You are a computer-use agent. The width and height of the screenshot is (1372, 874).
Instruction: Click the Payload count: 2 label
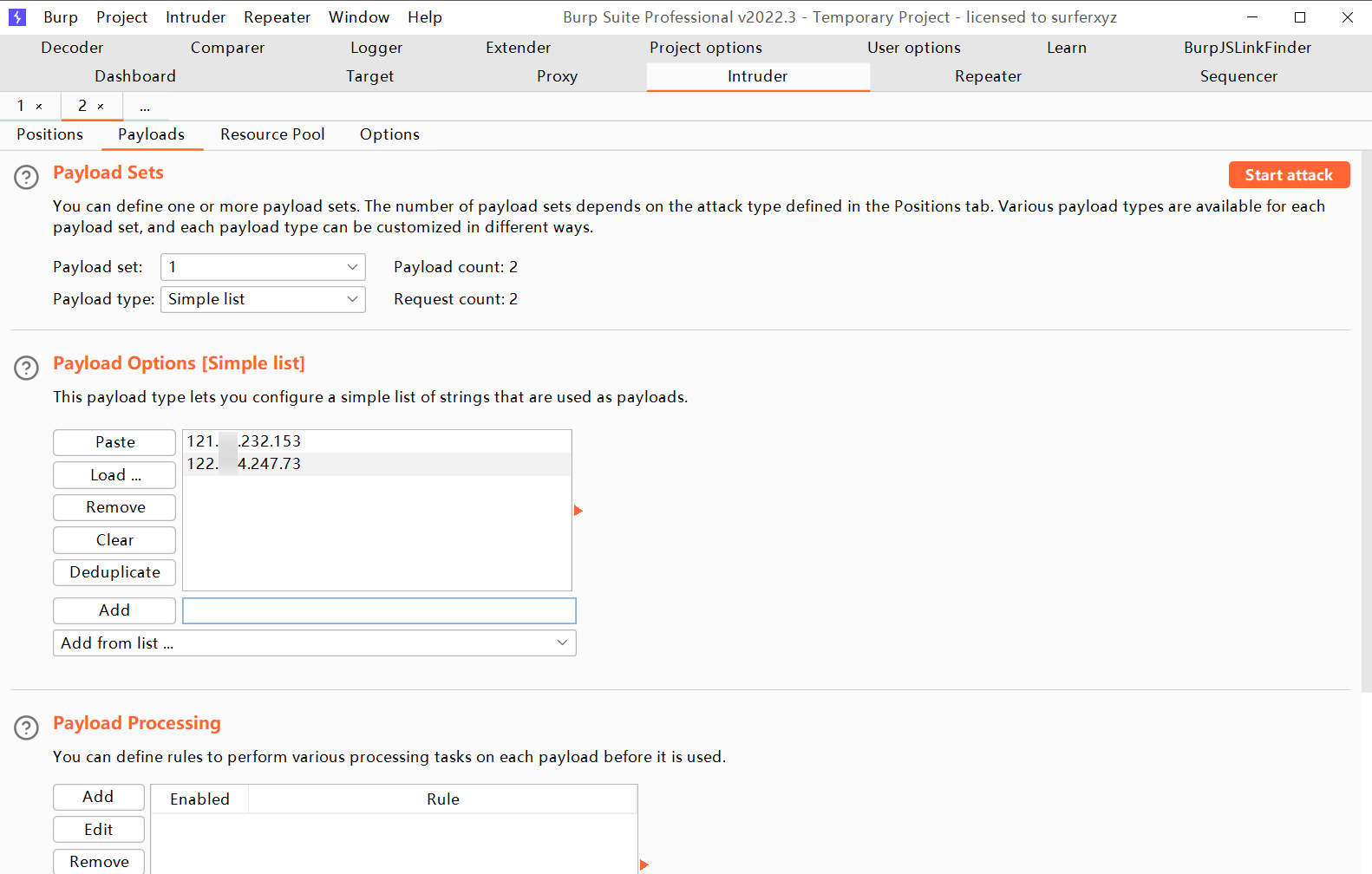click(x=456, y=267)
